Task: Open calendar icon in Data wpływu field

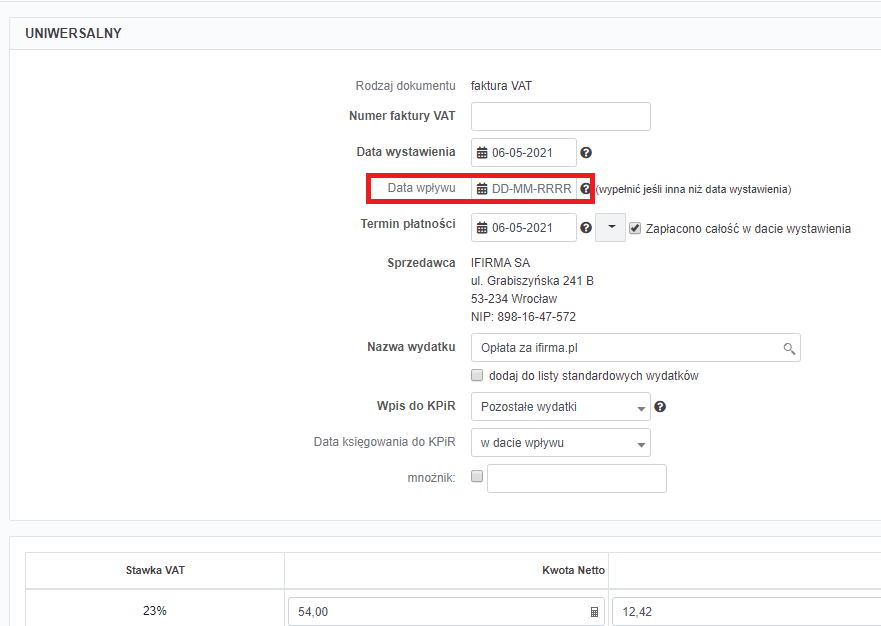Action: 482,189
